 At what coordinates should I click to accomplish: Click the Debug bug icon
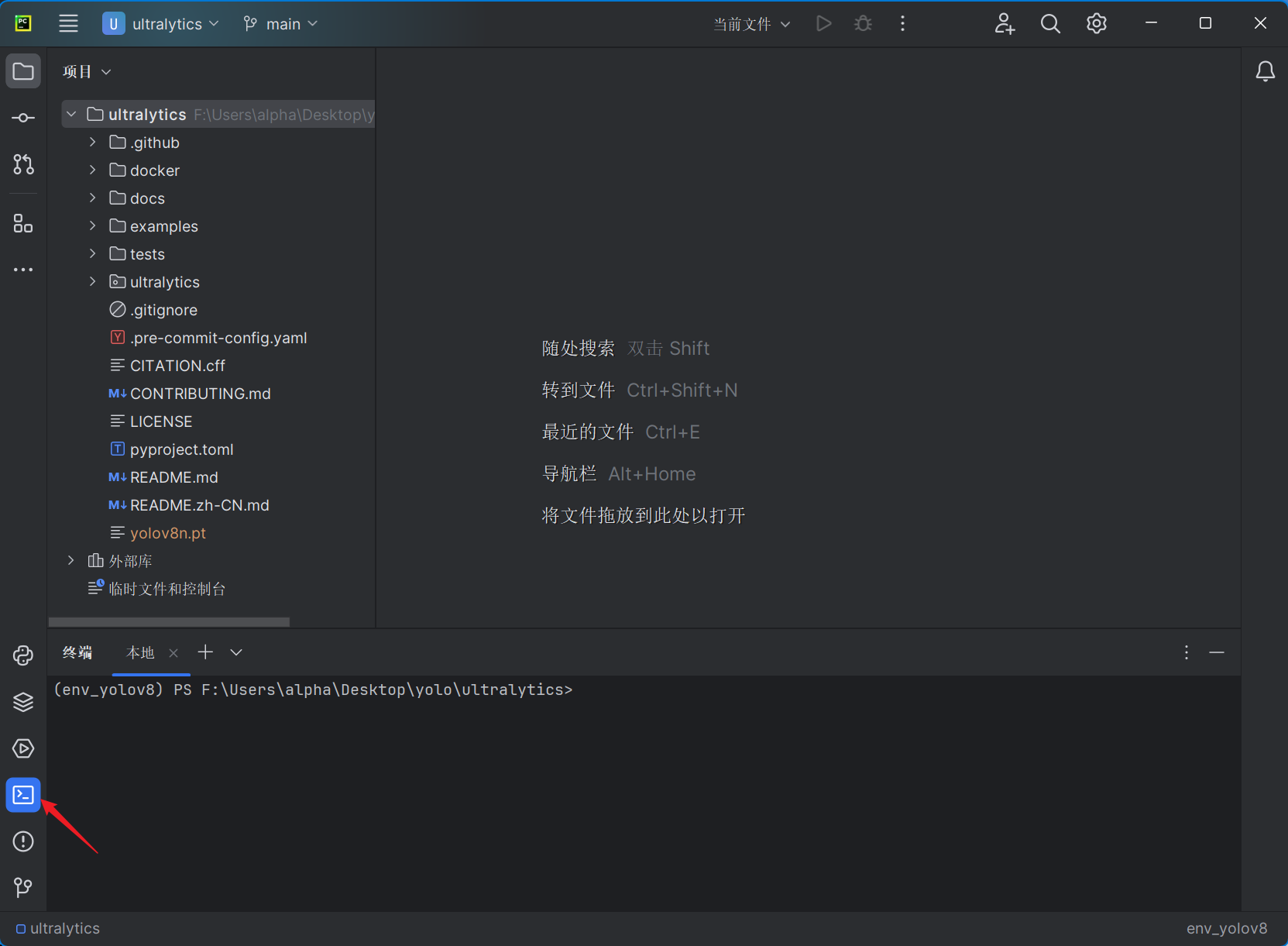pyautogui.click(x=863, y=23)
